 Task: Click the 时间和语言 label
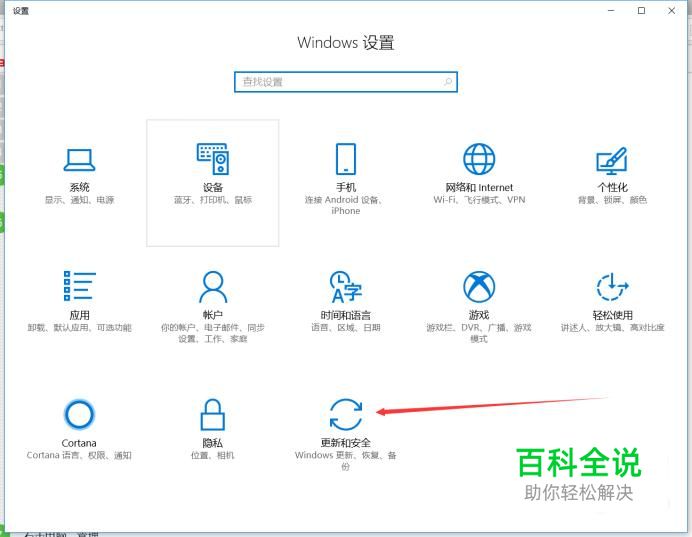click(x=346, y=315)
